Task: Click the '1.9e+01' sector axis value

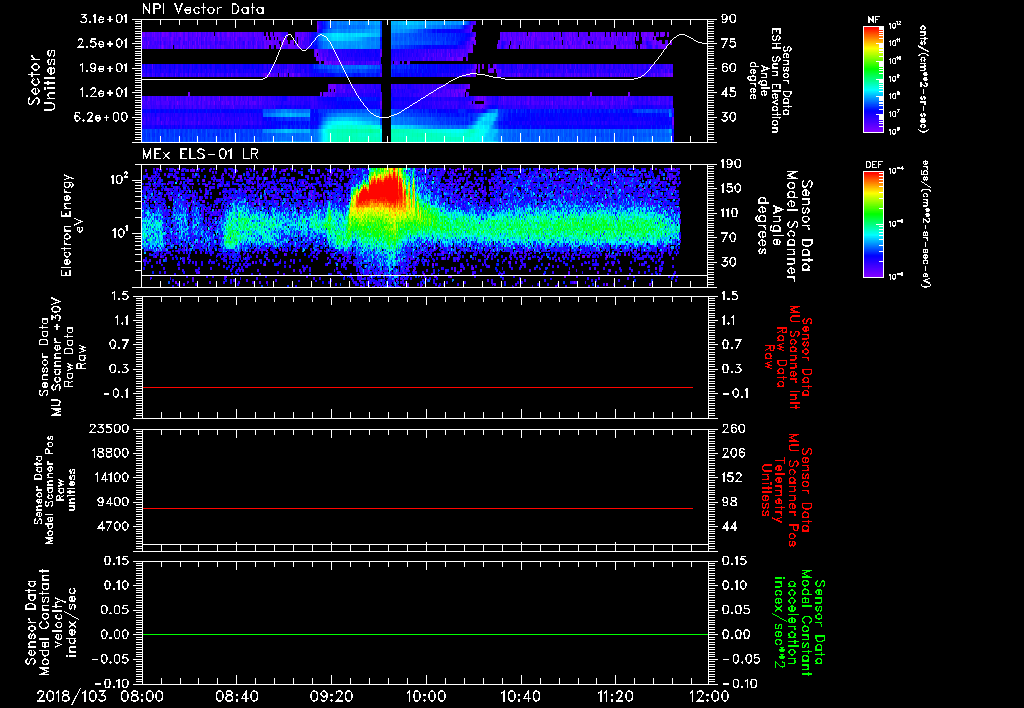Action: pos(103,68)
